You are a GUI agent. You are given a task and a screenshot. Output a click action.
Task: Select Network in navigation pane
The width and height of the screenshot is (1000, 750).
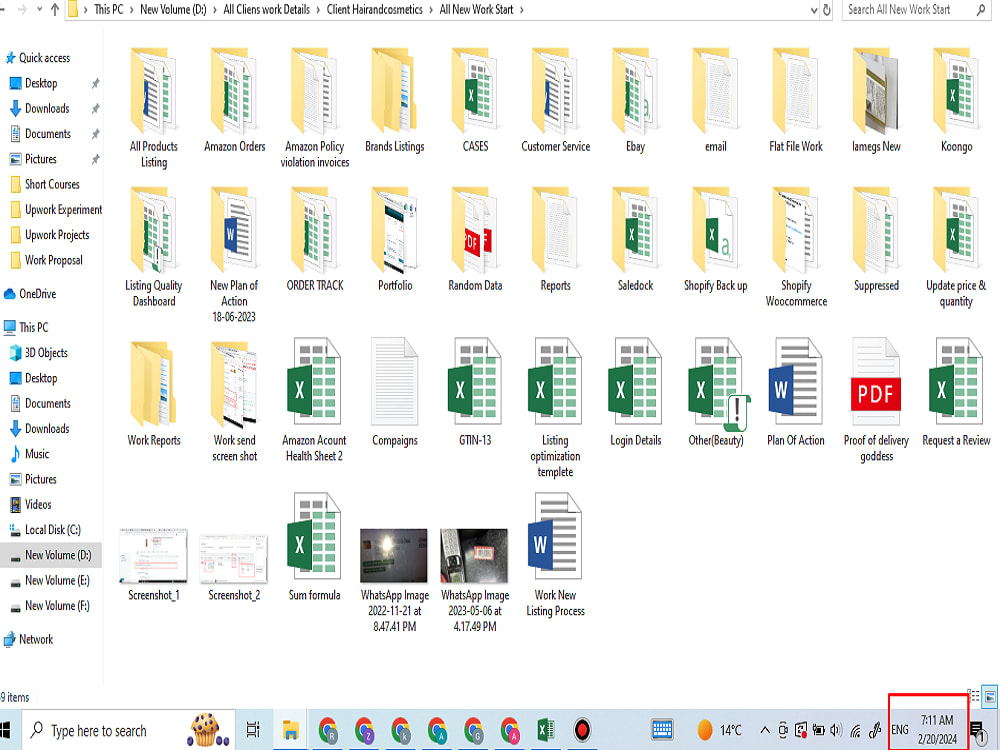pos(36,639)
